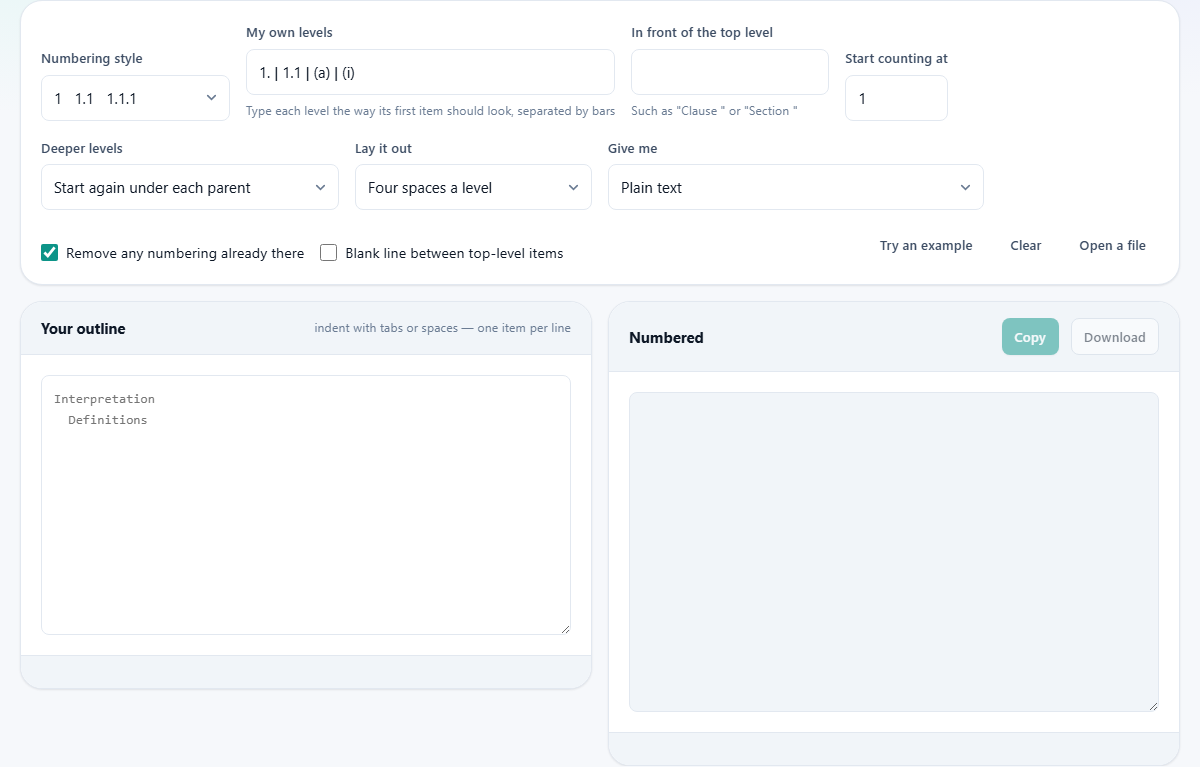This screenshot has height=767, width=1200.
Task: Click the My own levels label
Action: click(x=289, y=33)
